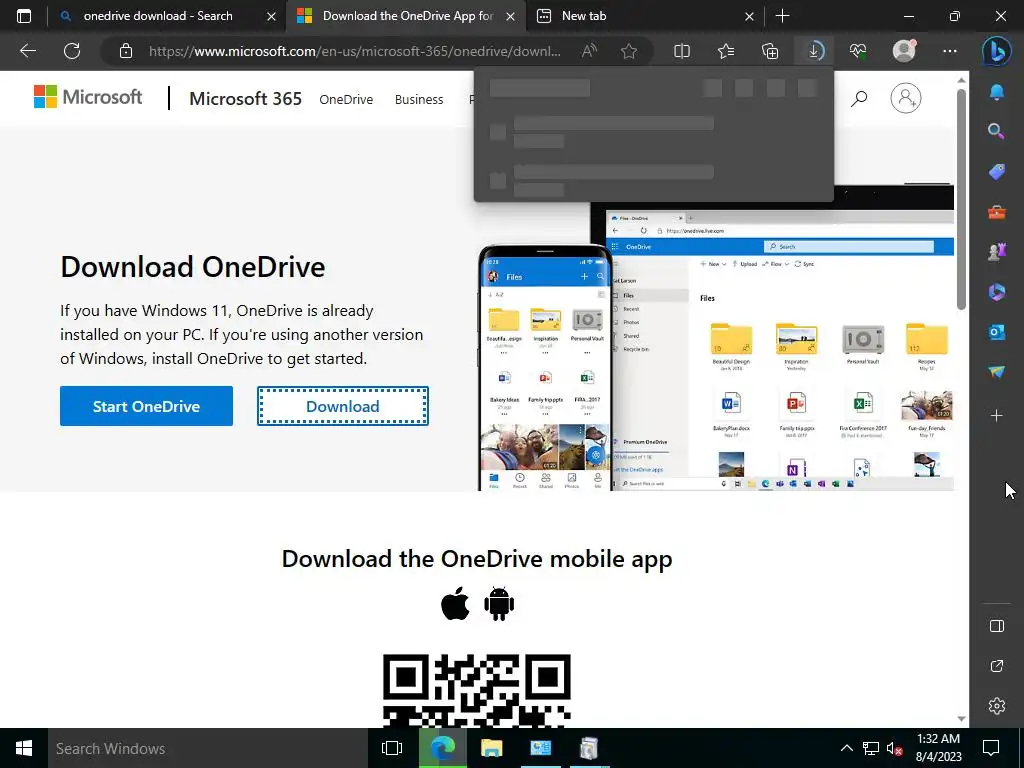This screenshot has height=768, width=1024.
Task: Open Browser essentials heart icon
Action: point(858,51)
